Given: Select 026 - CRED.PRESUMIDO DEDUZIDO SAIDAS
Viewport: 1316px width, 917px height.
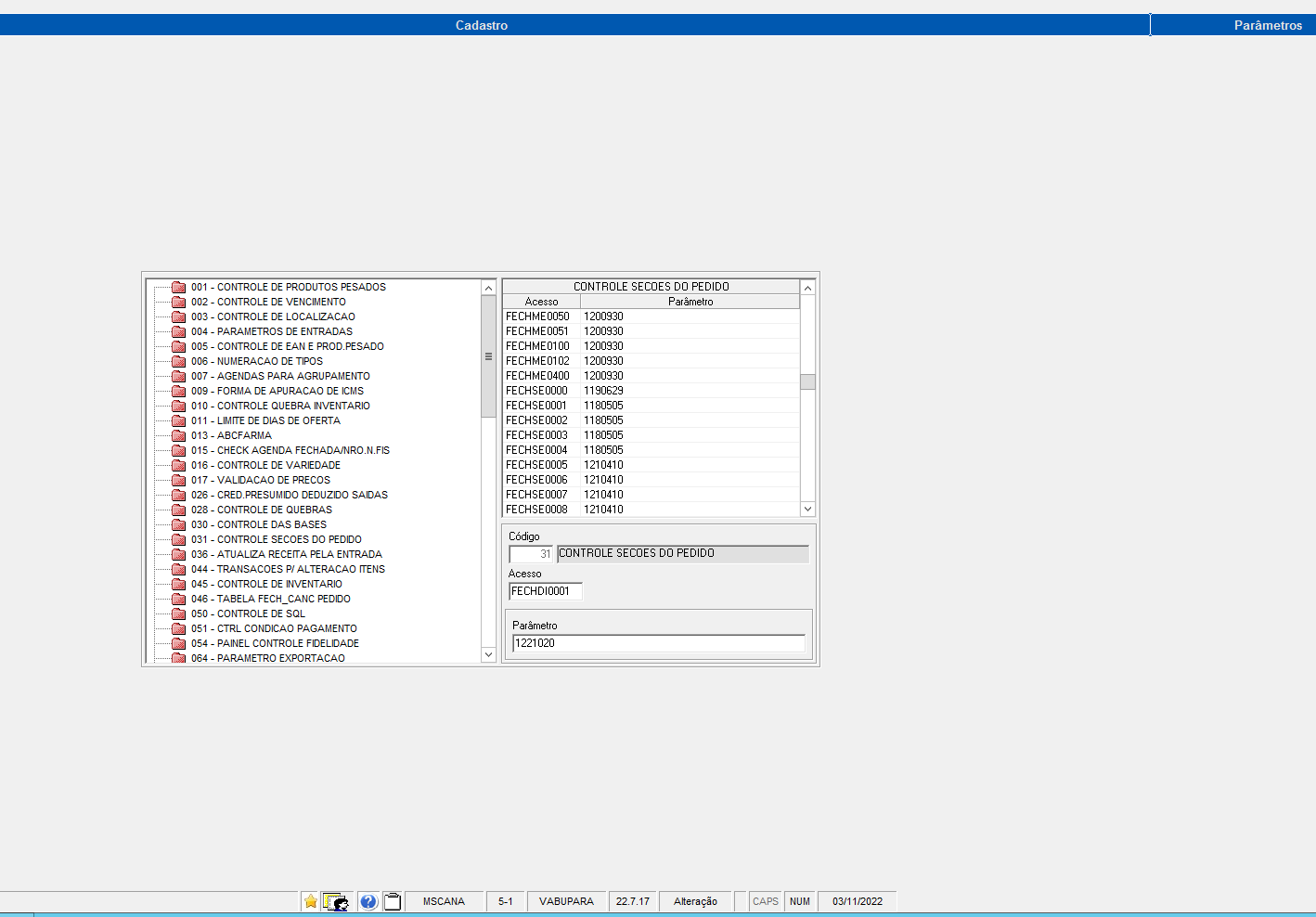Looking at the screenshot, I should [x=290, y=495].
